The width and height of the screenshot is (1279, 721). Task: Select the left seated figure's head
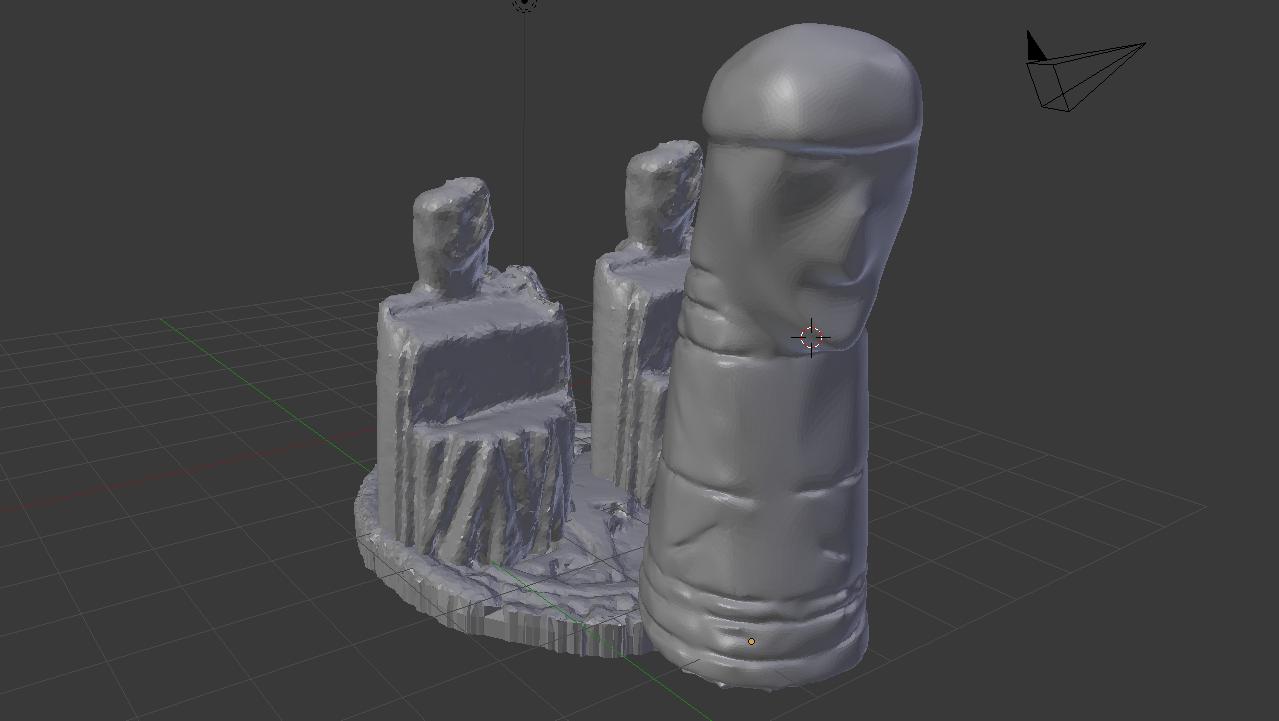pyautogui.click(x=452, y=228)
